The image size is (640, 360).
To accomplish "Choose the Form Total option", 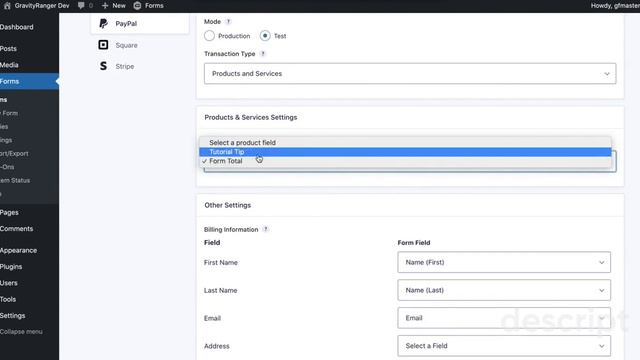I will coord(405,161).
